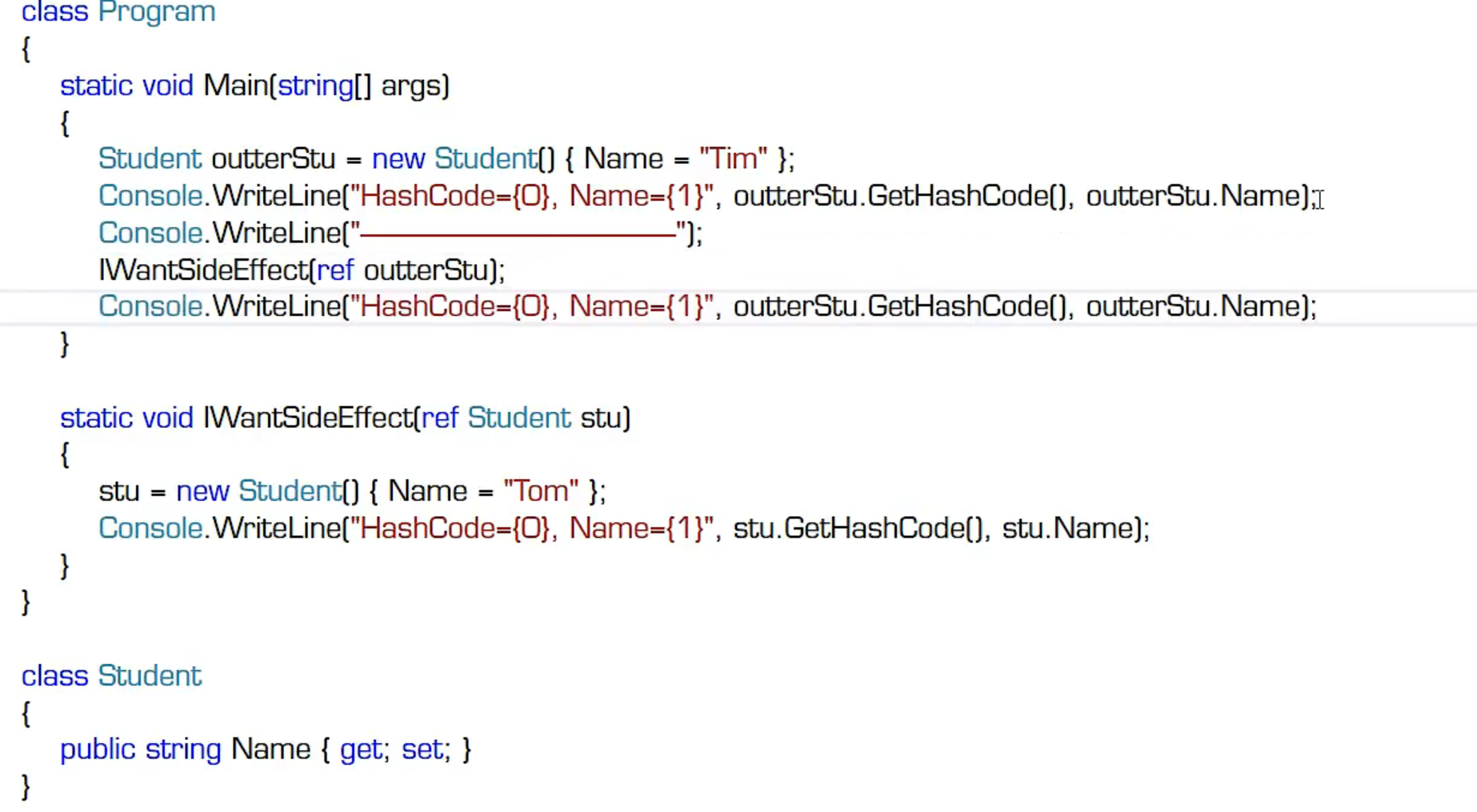
Task: Click the Console.WriteLine line with dashes string
Action: 400,233
